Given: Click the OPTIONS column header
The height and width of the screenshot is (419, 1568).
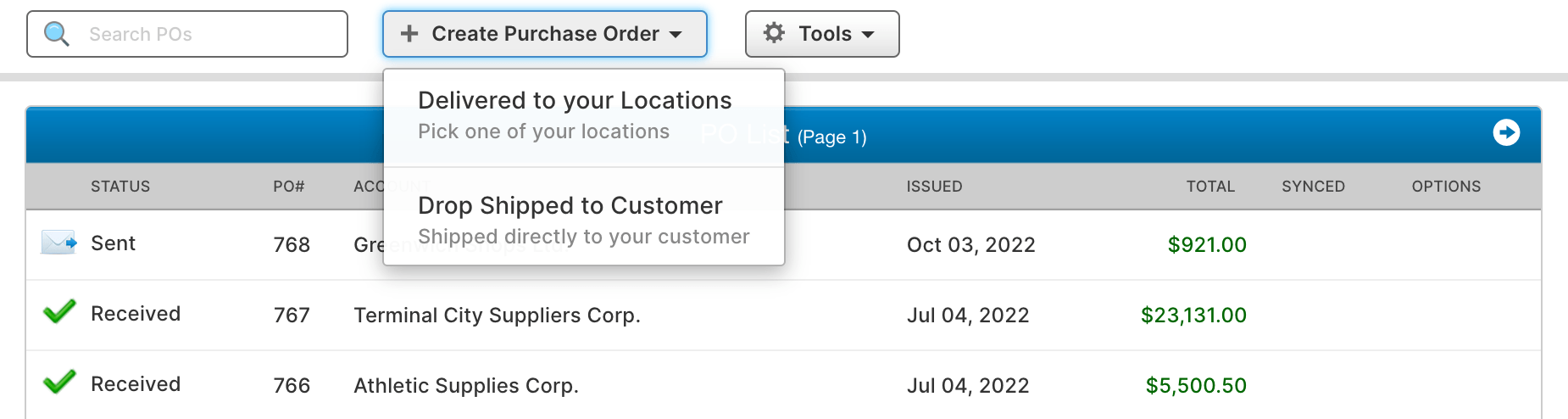Looking at the screenshot, I should (1446, 187).
